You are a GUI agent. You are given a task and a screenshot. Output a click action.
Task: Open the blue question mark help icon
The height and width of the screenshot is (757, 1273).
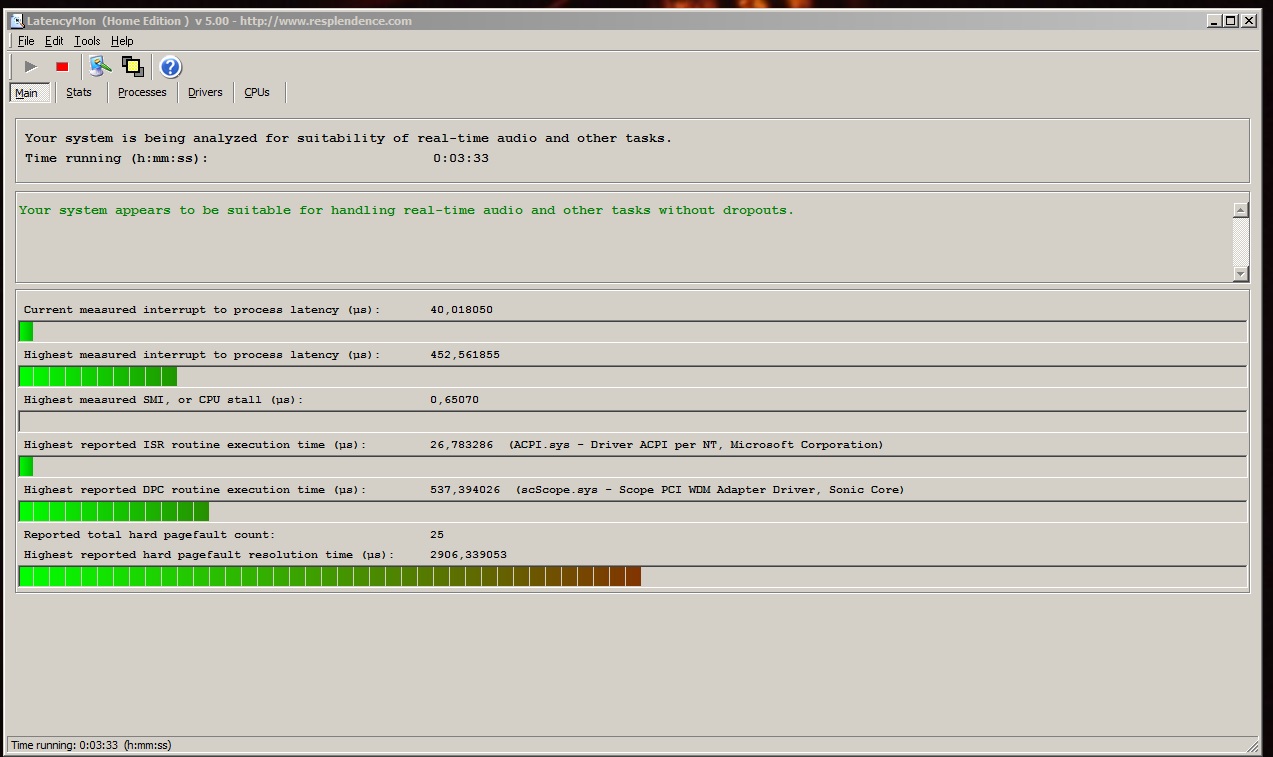[171, 67]
